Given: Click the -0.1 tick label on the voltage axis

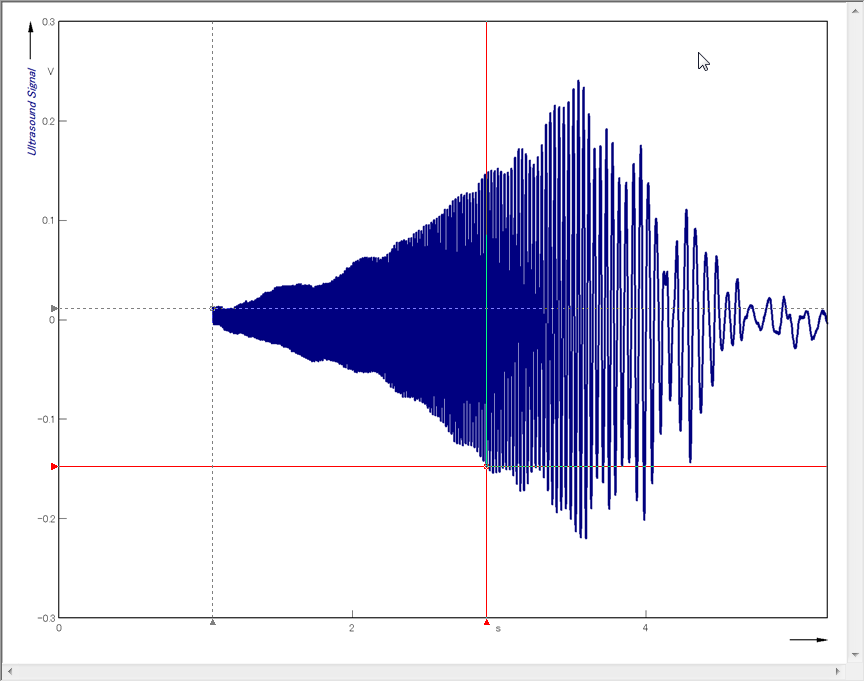Looking at the screenshot, I should pyautogui.click(x=46, y=419).
